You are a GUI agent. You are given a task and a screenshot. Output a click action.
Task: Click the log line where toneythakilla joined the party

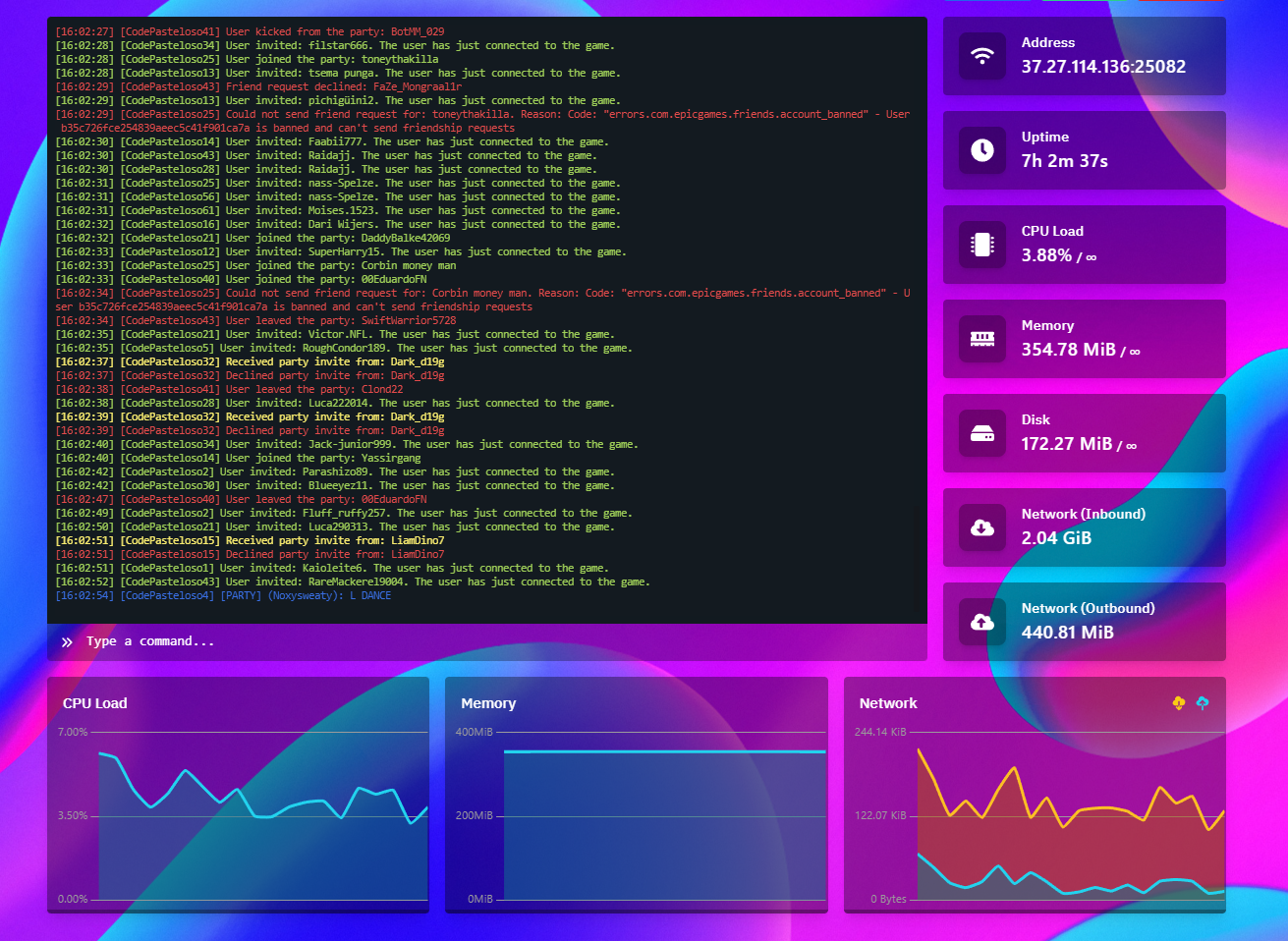(x=247, y=59)
